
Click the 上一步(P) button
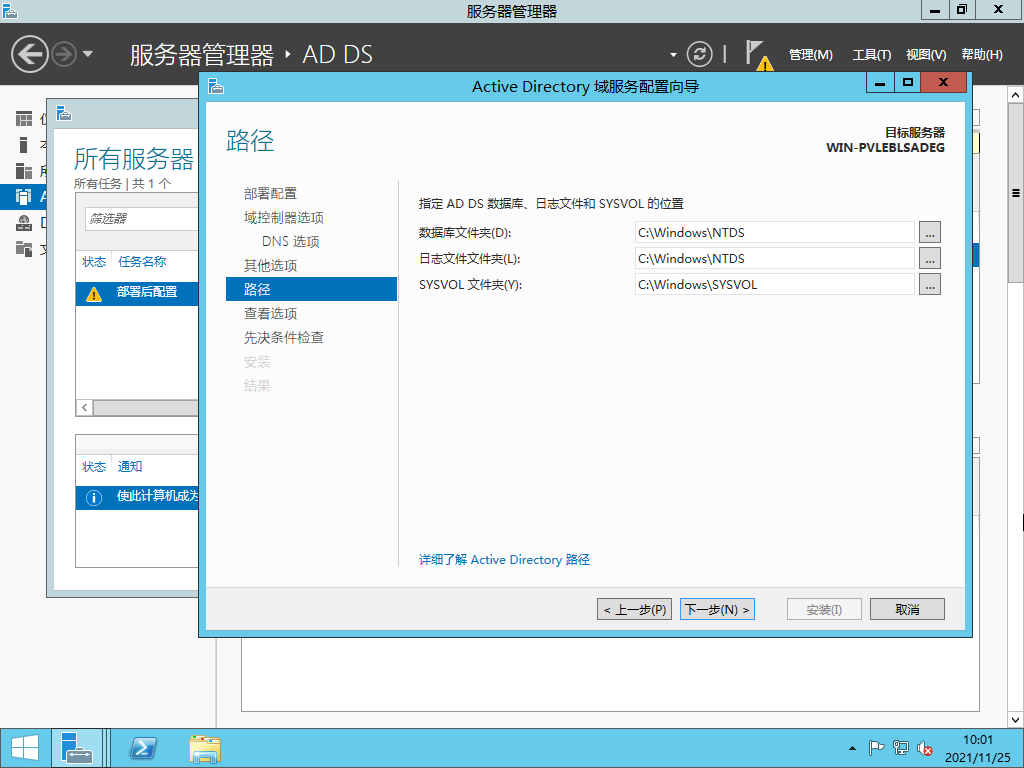tap(634, 609)
